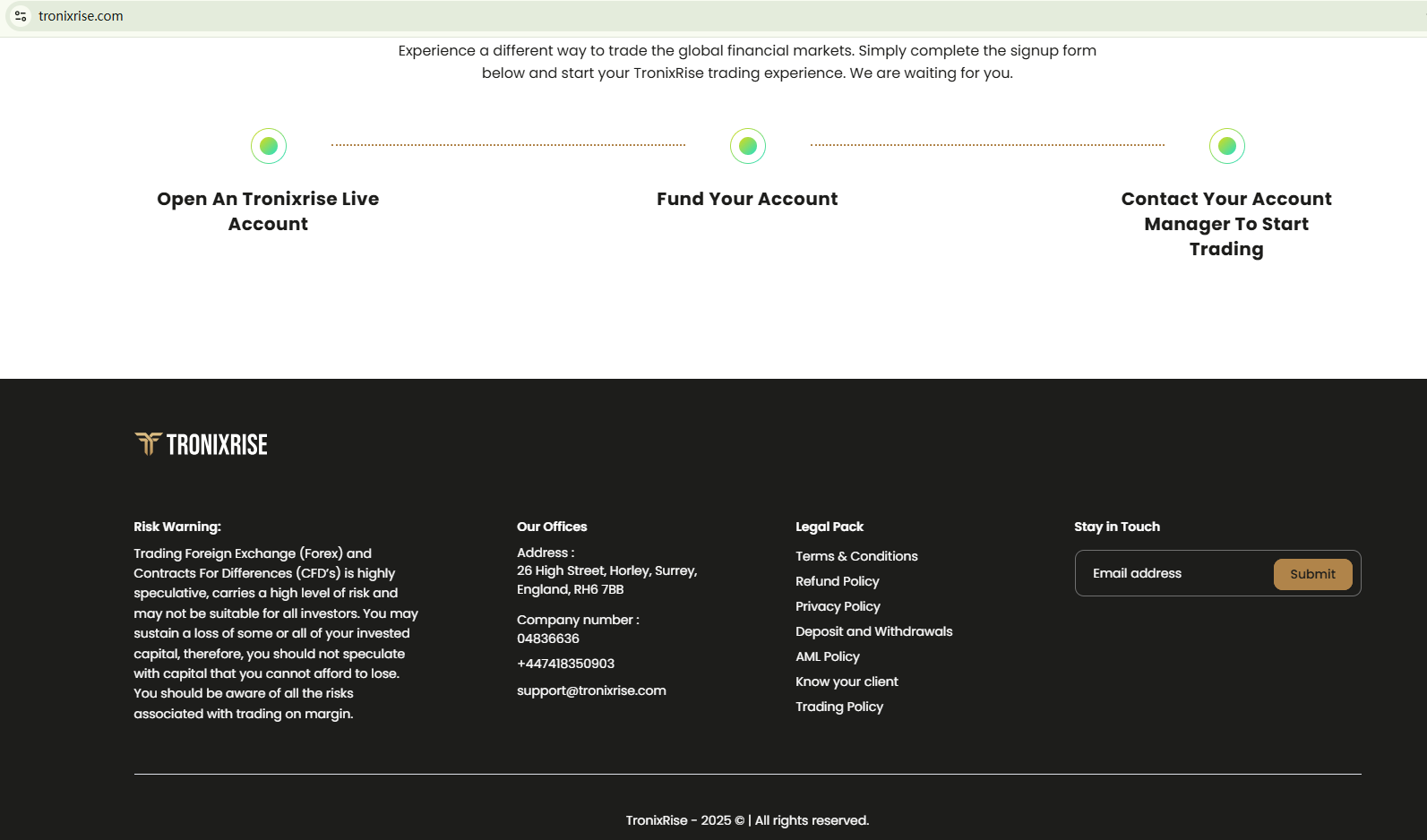The height and width of the screenshot is (840, 1427).
Task: Click the phone number +447418350903
Action: click(565, 664)
